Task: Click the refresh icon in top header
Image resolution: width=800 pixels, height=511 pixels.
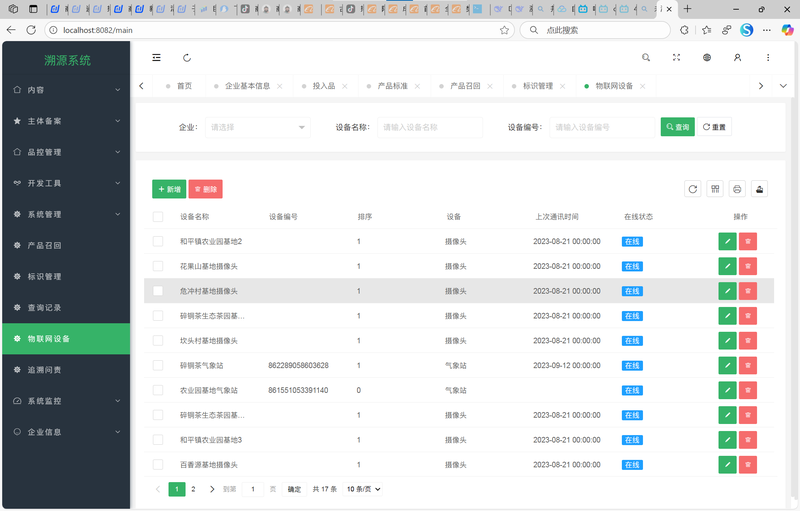Action: (187, 58)
